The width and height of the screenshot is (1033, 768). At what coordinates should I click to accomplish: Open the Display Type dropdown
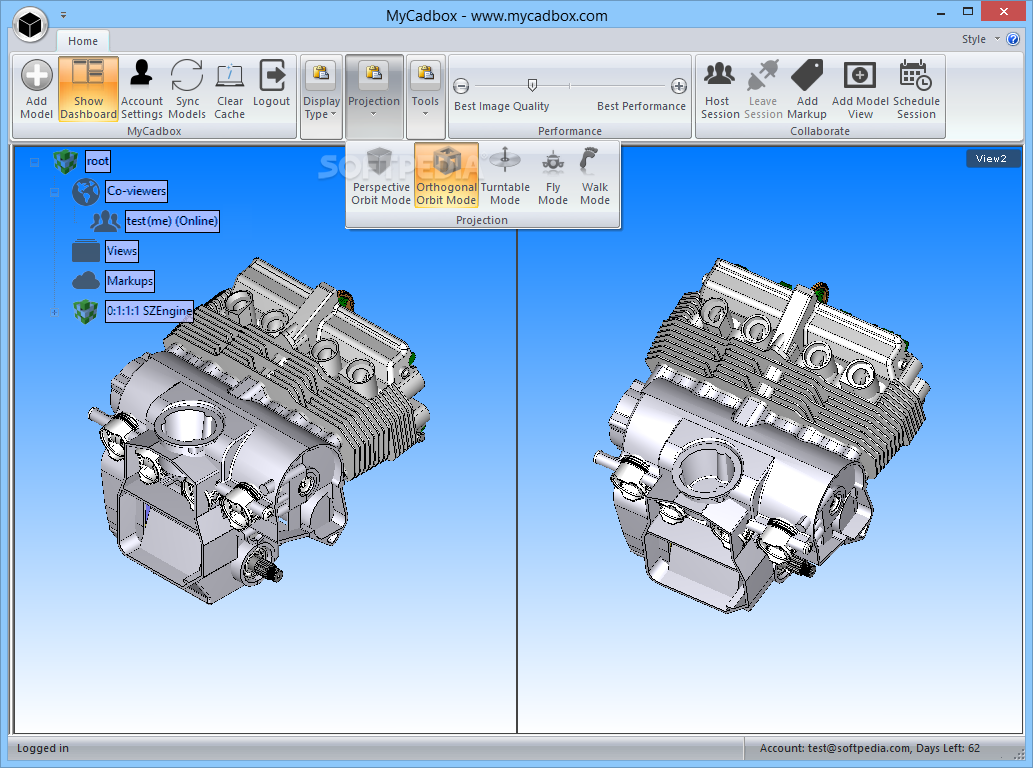tap(321, 96)
